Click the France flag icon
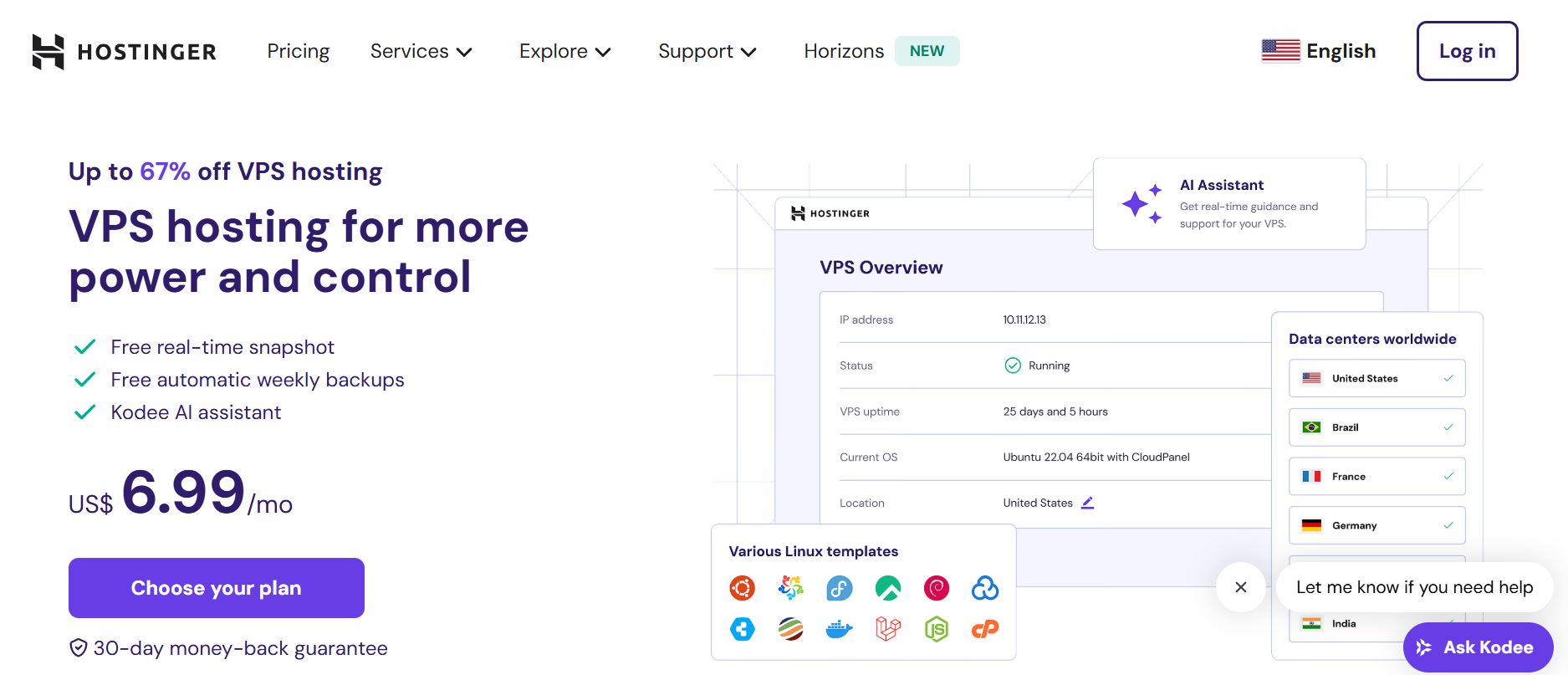This screenshot has height=675, width=1568. point(1311,476)
